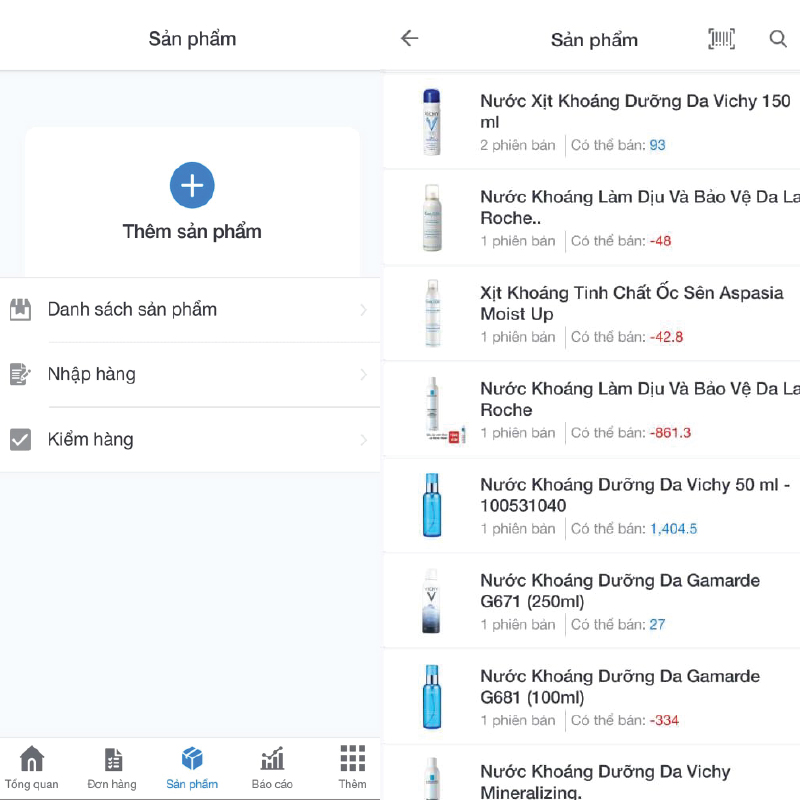Open the Tổng quan home tab
The width and height of the screenshot is (800, 800).
32,768
